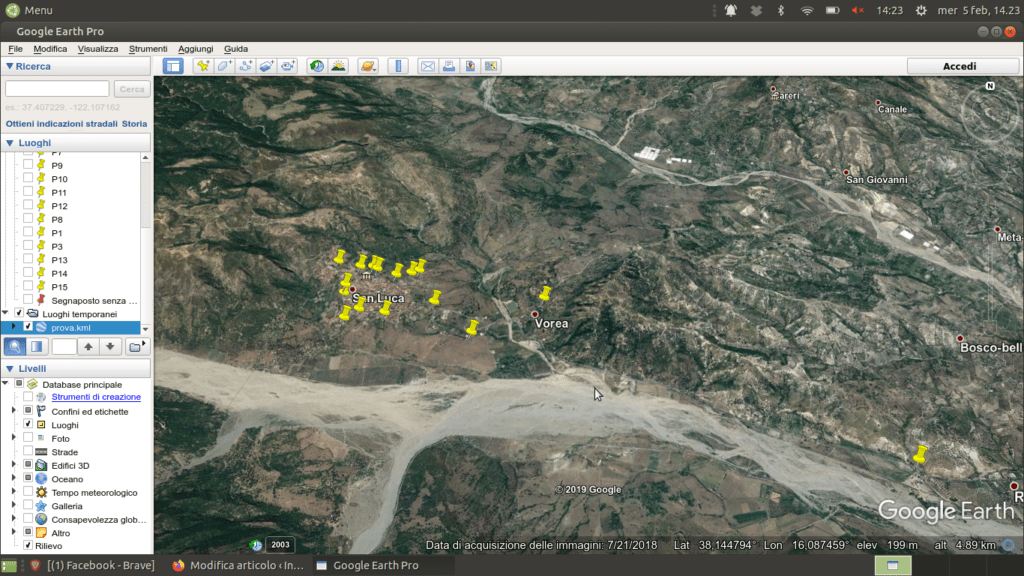Collapse the Ricerca panel
This screenshot has height=576, width=1024.
tap(10, 66)
